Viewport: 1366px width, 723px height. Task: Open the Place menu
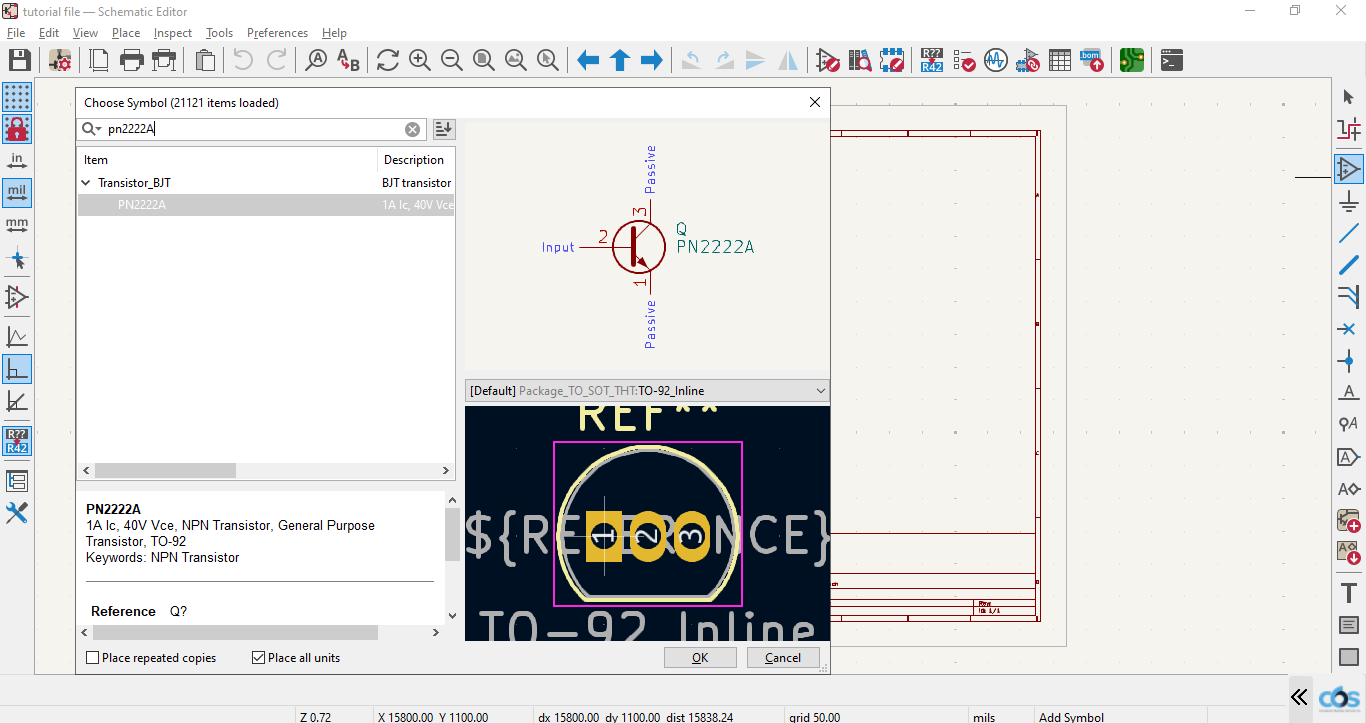pyautogui.click(x=126, y=33)
